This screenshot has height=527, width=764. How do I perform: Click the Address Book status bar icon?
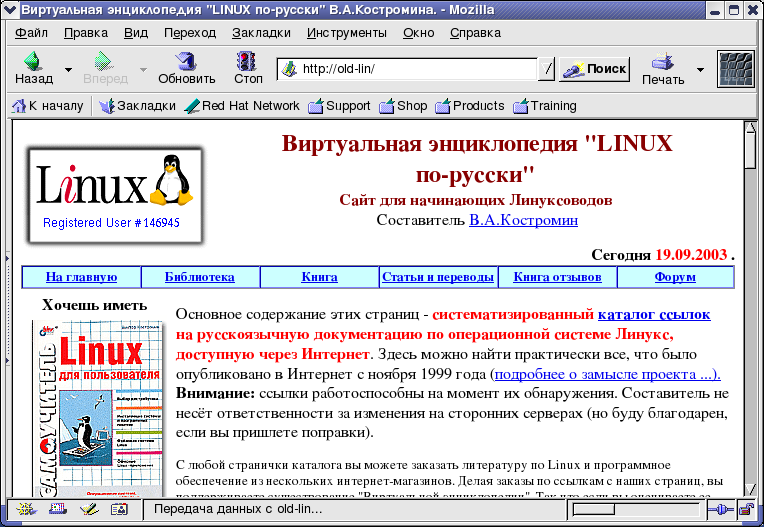(119, 510)
